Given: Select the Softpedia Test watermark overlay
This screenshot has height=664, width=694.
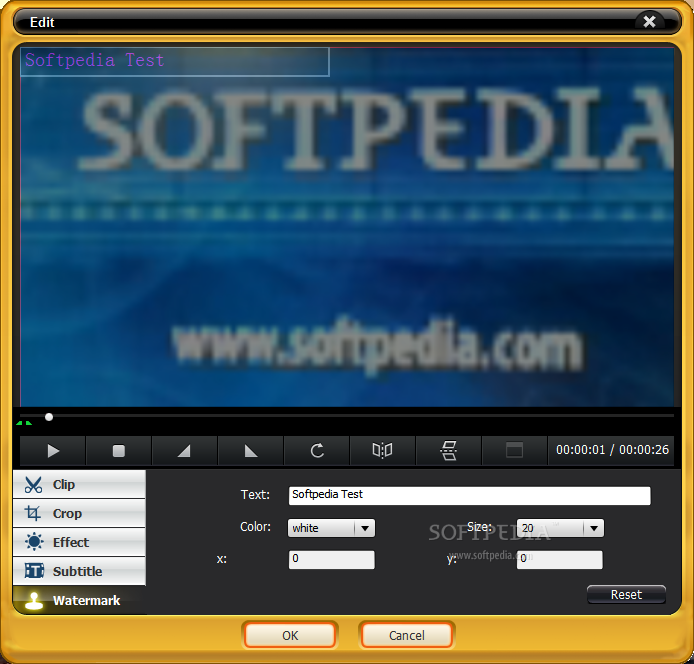Looking at the screenshot, I should [175, 62].
